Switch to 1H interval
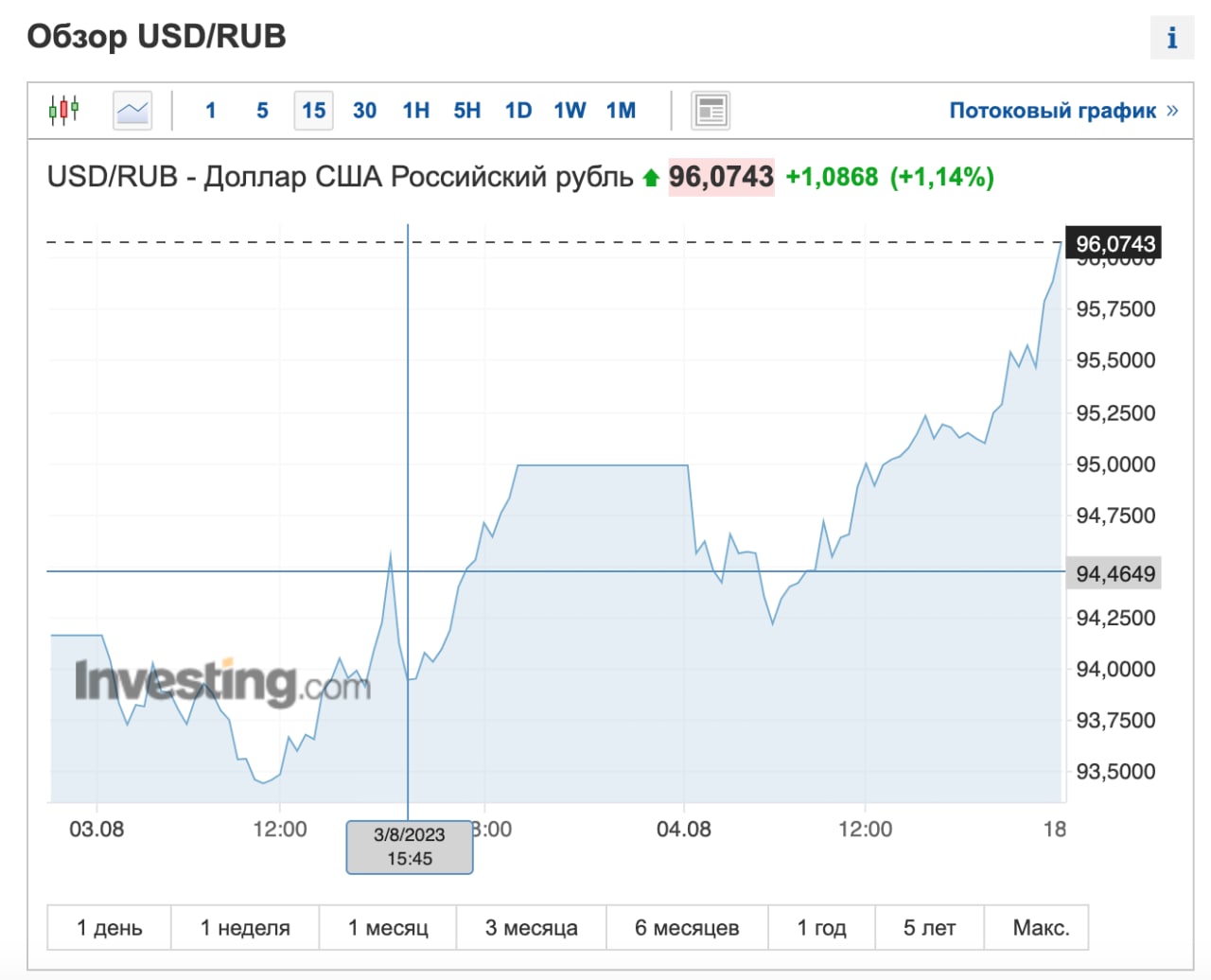The image size is (1211, 980). pos(415,111)
